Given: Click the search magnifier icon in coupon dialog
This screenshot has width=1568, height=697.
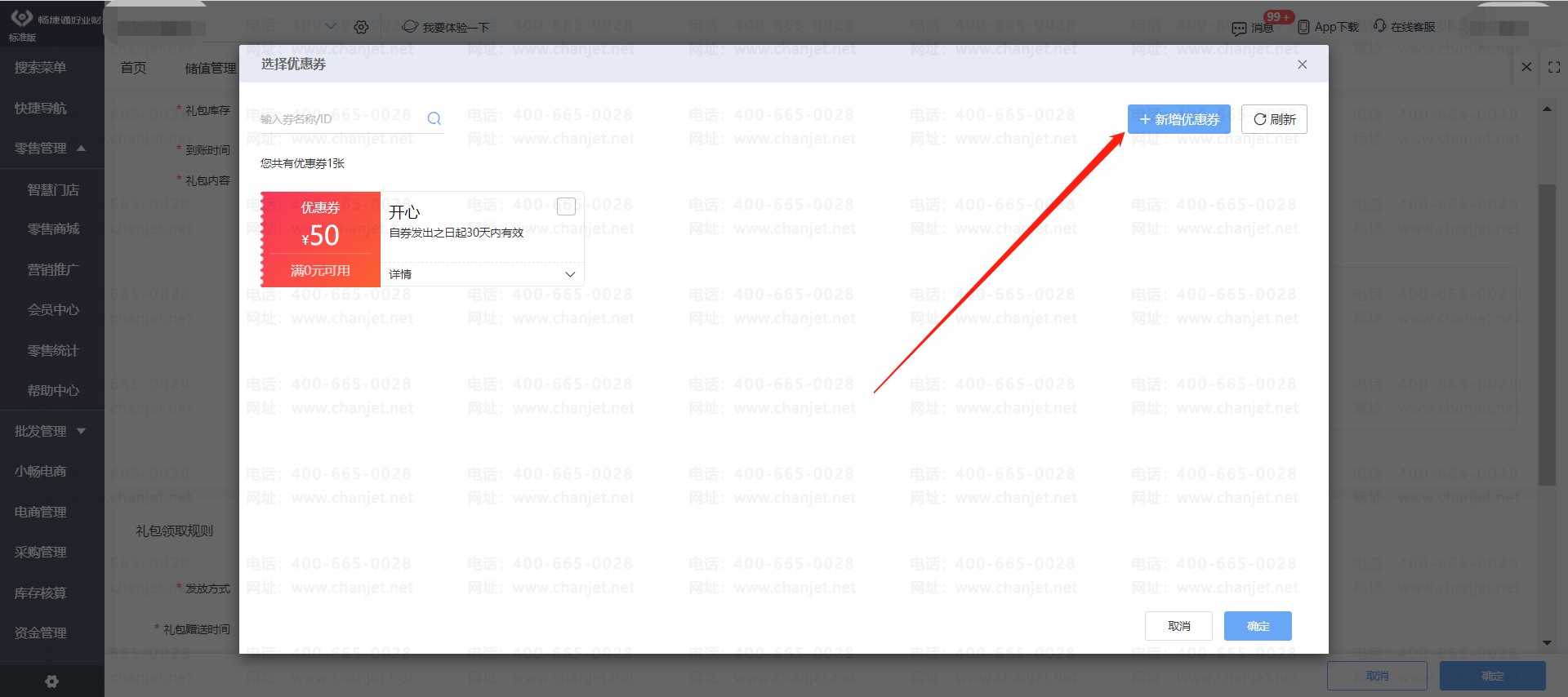Looking at the screenshot, I should (x=434, y=119).
